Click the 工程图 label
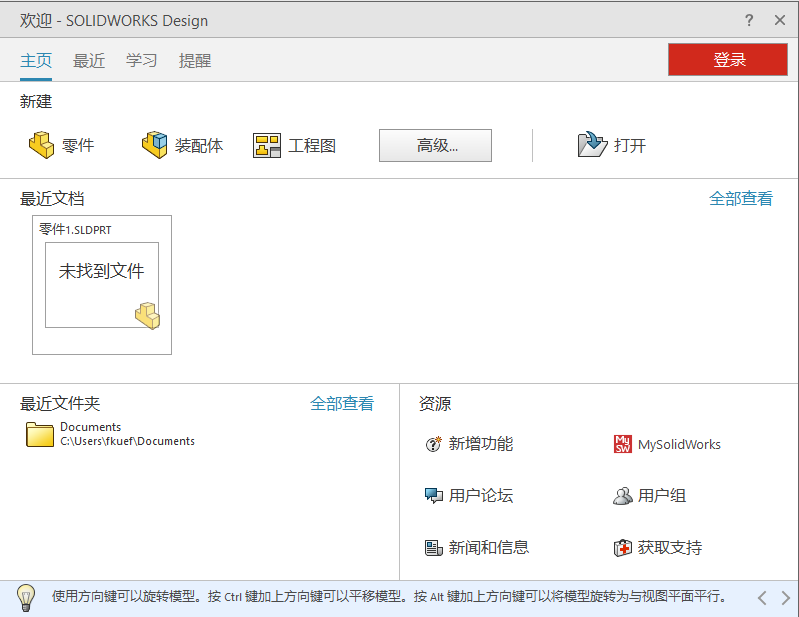This screenshot has width=799, height=617. 312,146
